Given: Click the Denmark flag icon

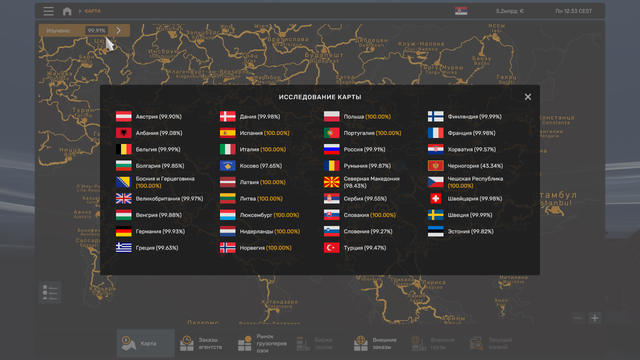Looking at the screenshot, I should pyautogui.click(x=228, y=117).
